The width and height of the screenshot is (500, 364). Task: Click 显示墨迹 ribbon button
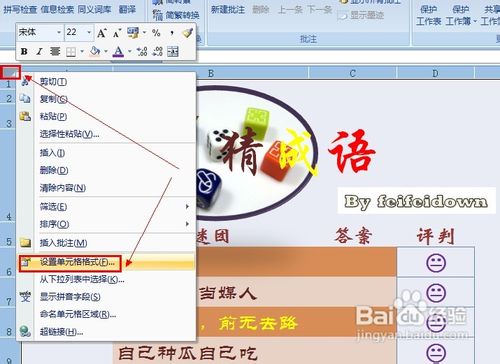tap(361, 15)
